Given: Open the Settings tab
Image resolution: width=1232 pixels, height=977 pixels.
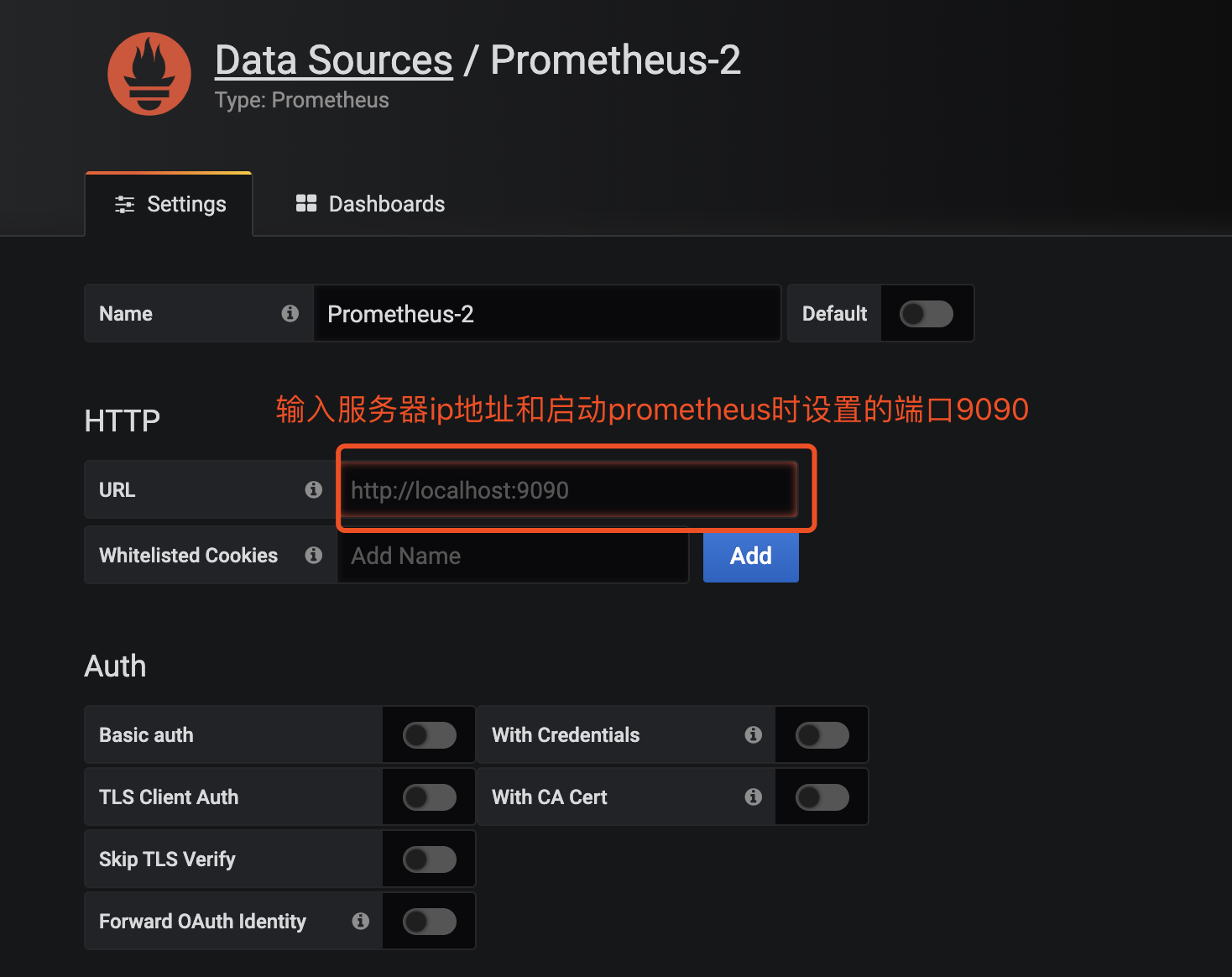Looking at the screenshot, I should click(170, 204).
